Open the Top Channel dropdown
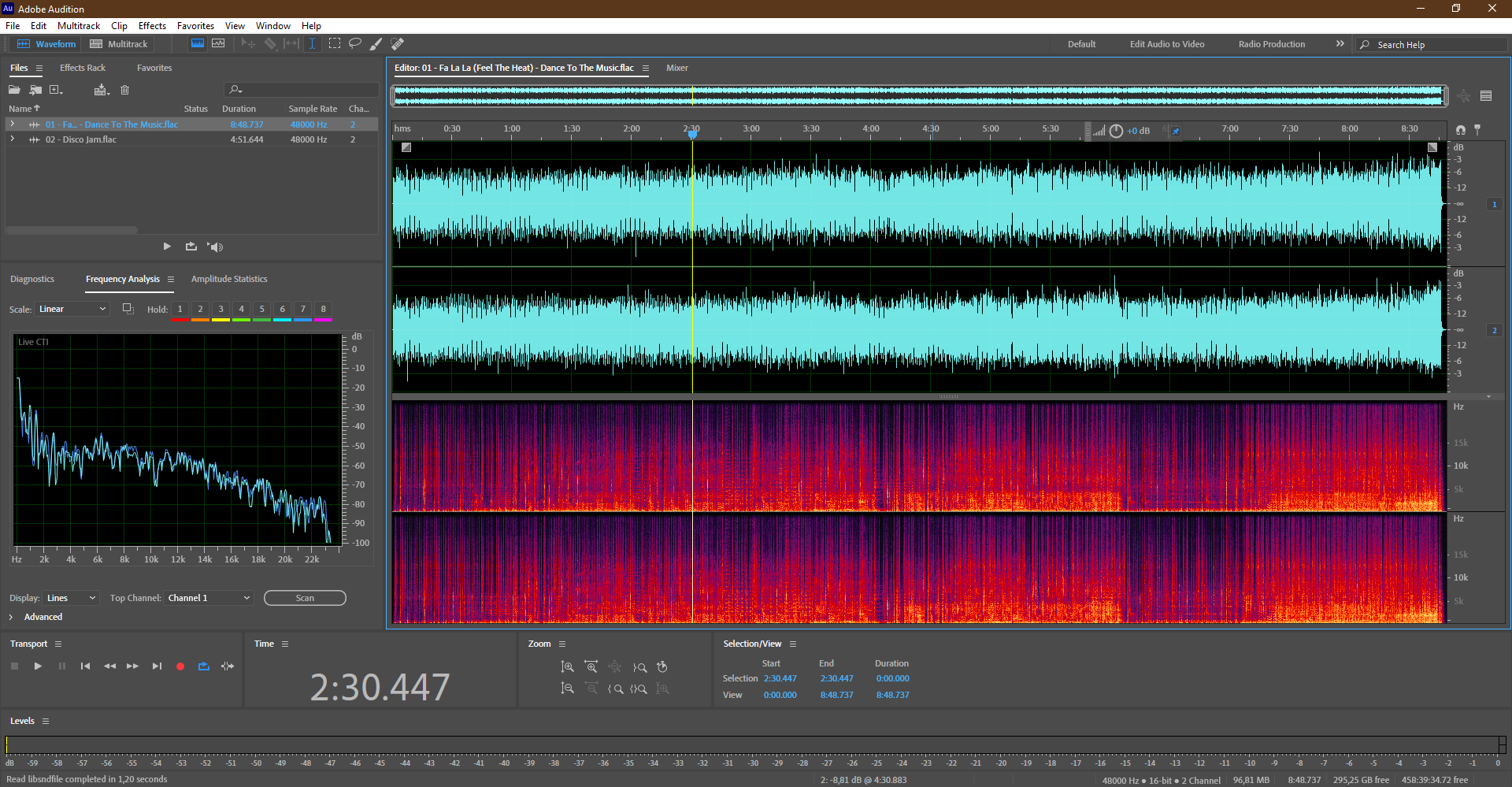Image resolution: width=1512 pixels, height=787 pixels. coord(209,598)
